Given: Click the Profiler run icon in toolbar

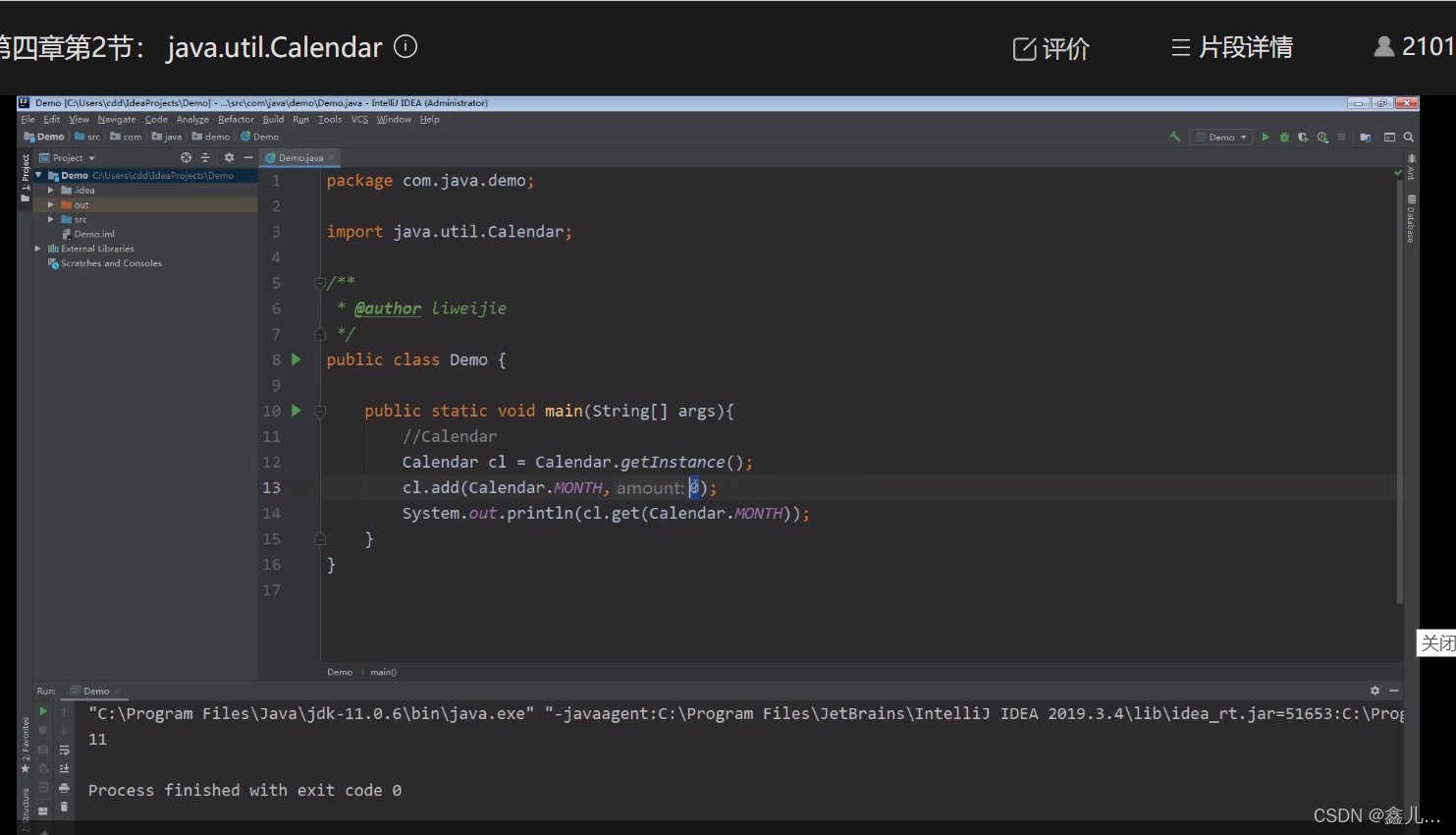Looking at the screenshot, I should [x=1322, y=137].
